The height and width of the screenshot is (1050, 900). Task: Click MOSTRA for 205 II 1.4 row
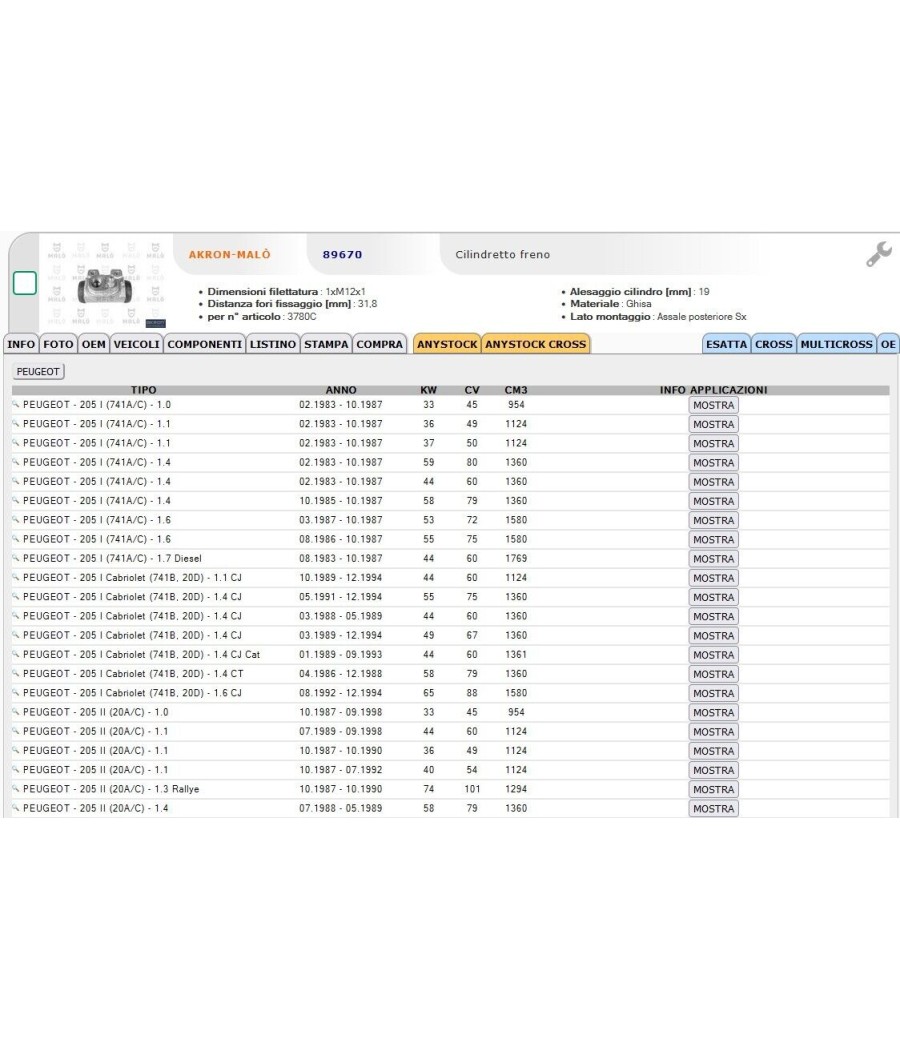pyautogui.click(x=714, y=809)
